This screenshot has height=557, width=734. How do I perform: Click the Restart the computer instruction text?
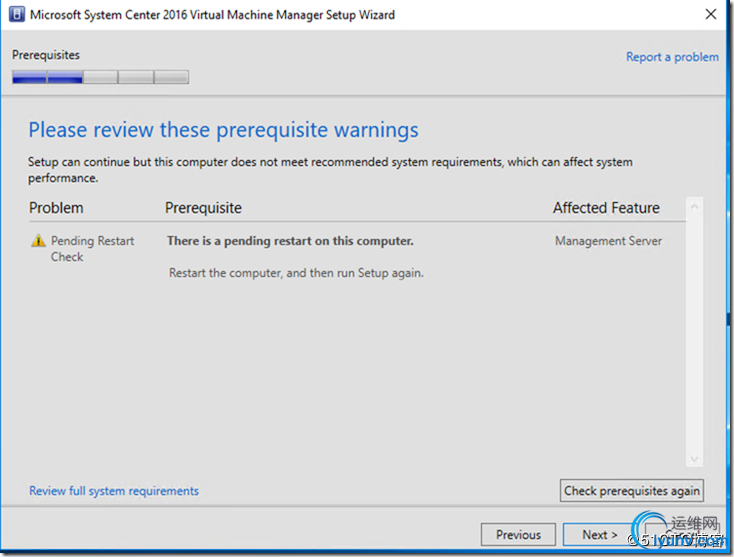click(296, 273)
